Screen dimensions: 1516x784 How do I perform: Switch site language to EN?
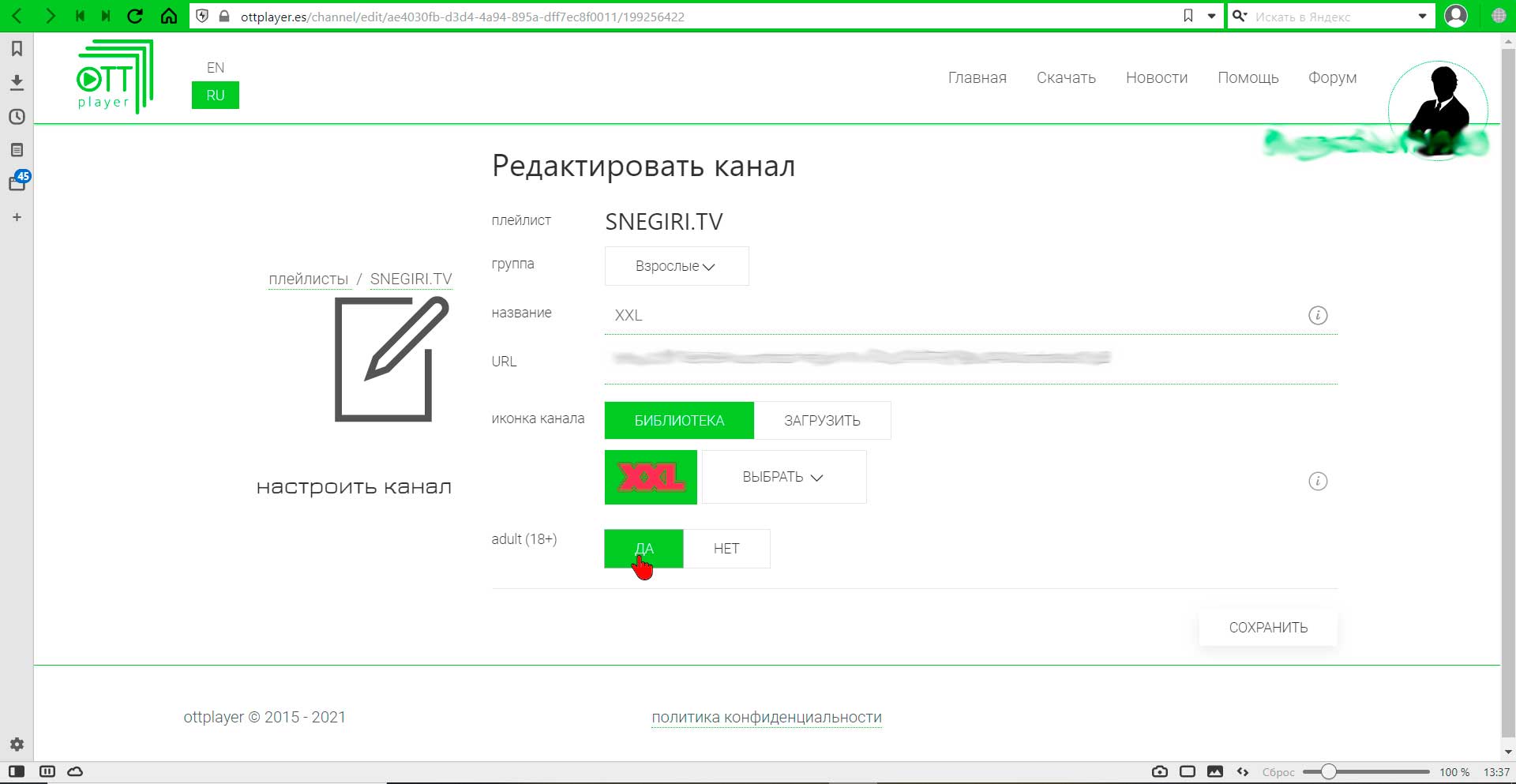click(x=215, y=68)
